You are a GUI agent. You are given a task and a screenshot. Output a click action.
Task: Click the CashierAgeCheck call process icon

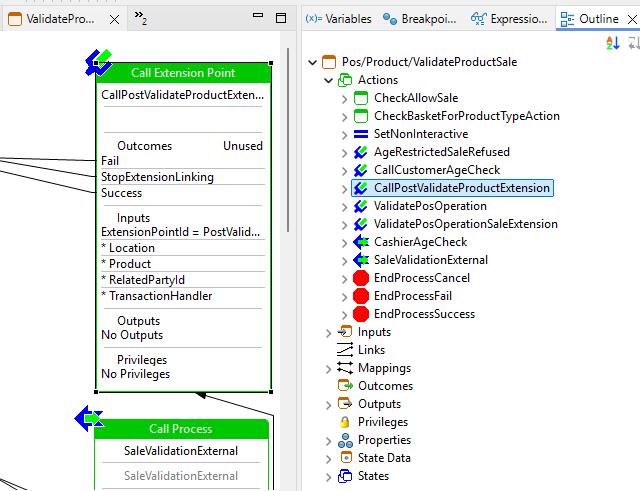[361, 242]
